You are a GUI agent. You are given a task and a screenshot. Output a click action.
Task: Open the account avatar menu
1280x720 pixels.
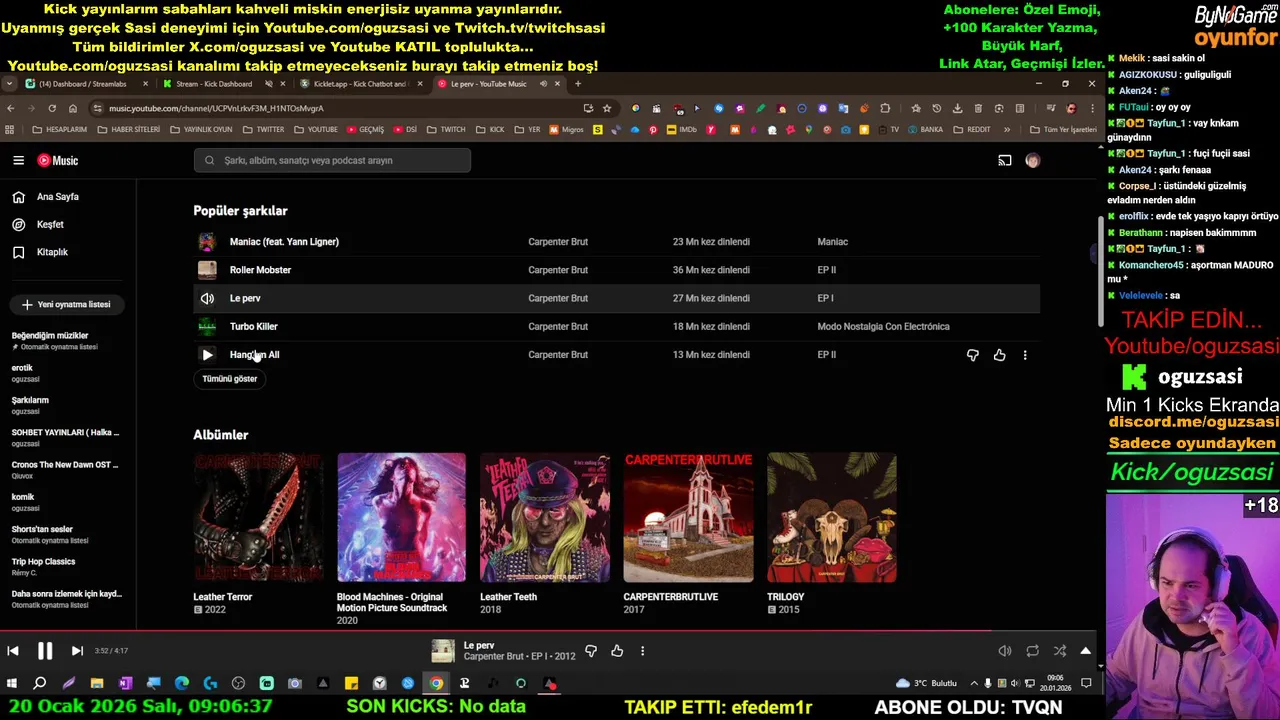(x=1033, y=160)
